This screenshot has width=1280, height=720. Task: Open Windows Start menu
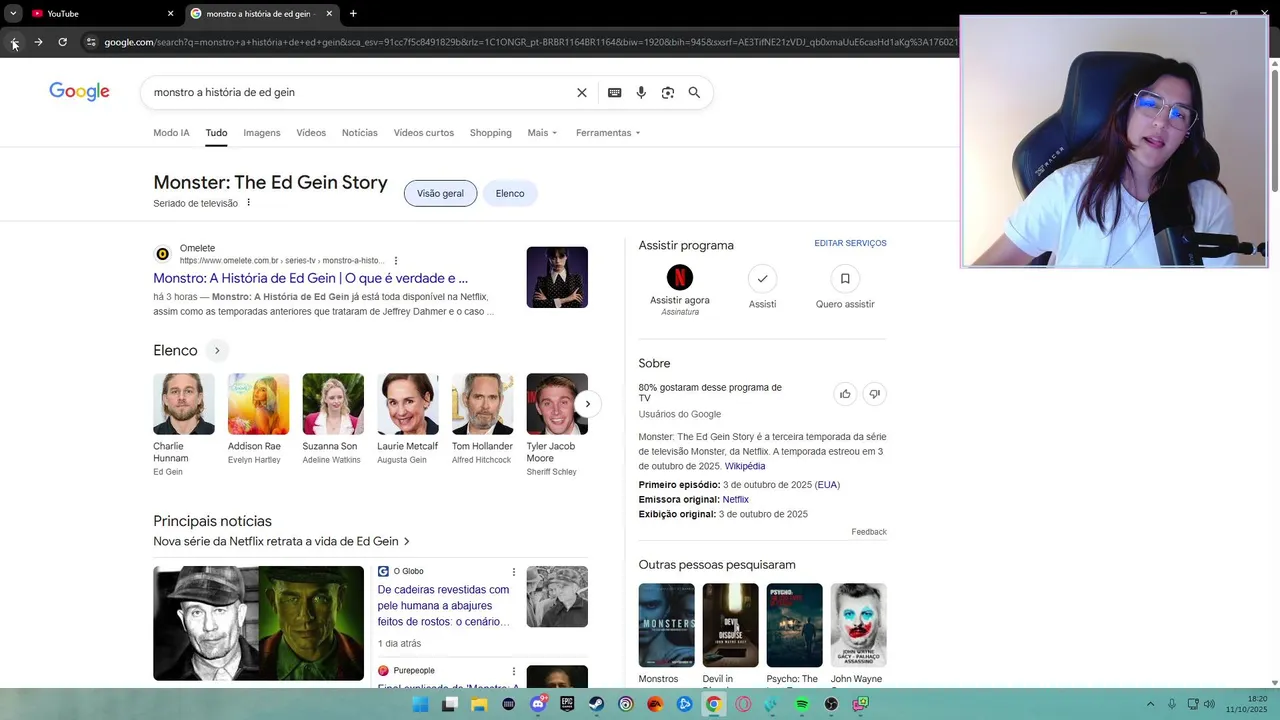(x=421, y=704)
